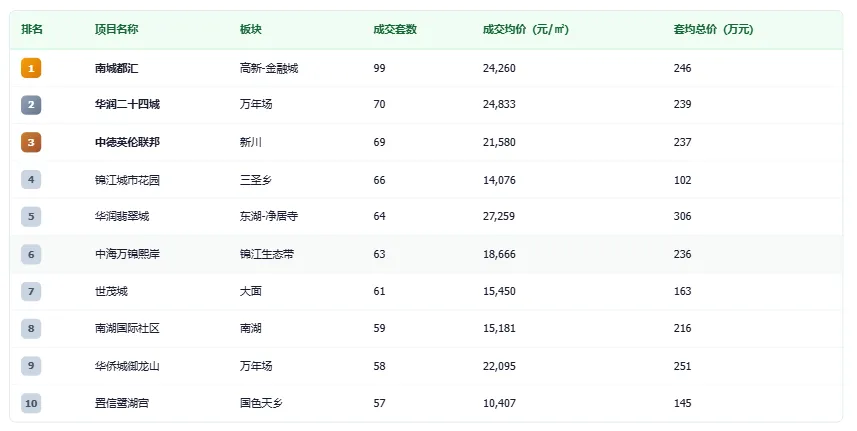Screen dimensions: 857x431
Task: Select the rank 10 badge
Action: [32, 402]
